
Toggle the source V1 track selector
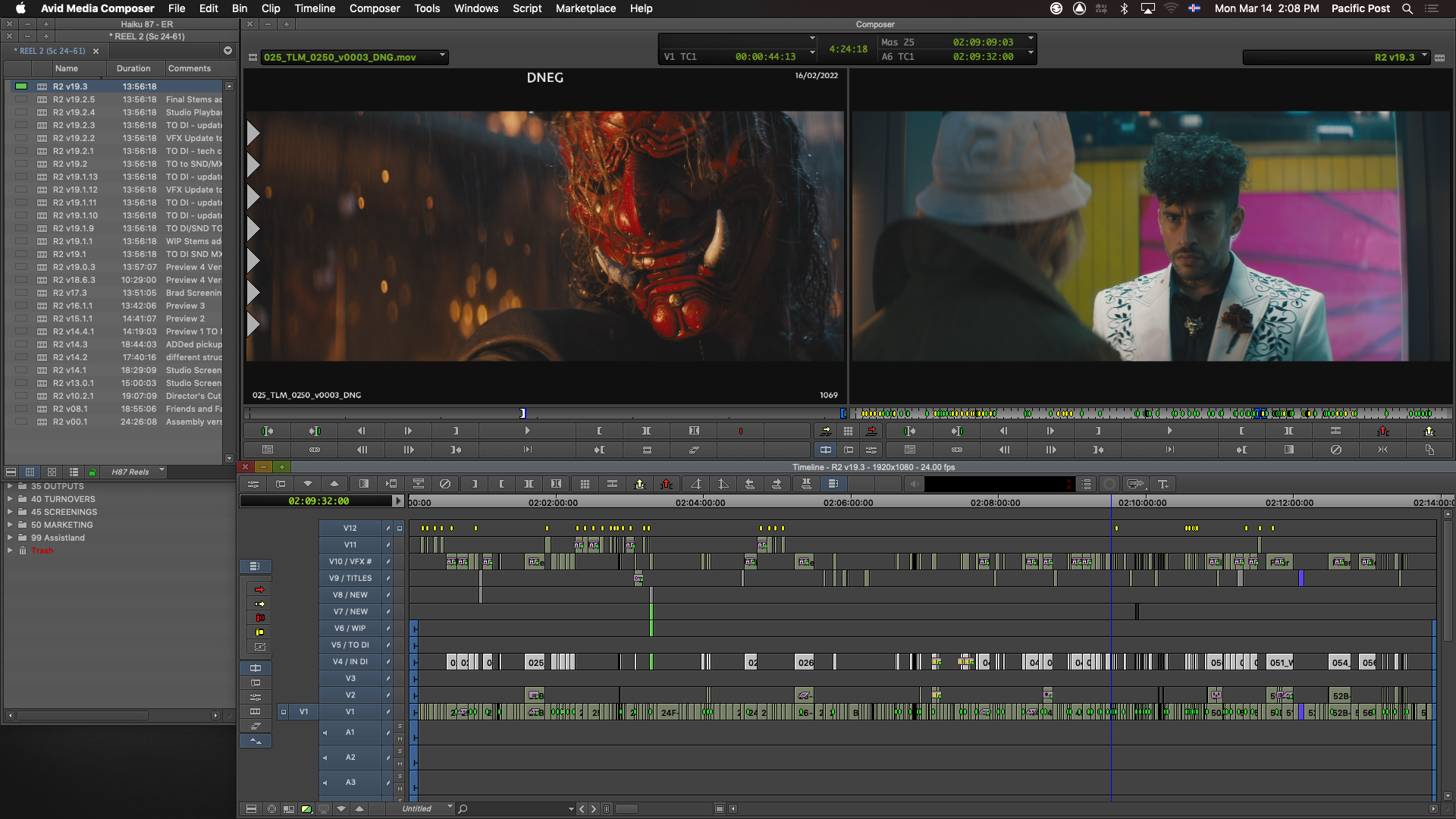303,711
